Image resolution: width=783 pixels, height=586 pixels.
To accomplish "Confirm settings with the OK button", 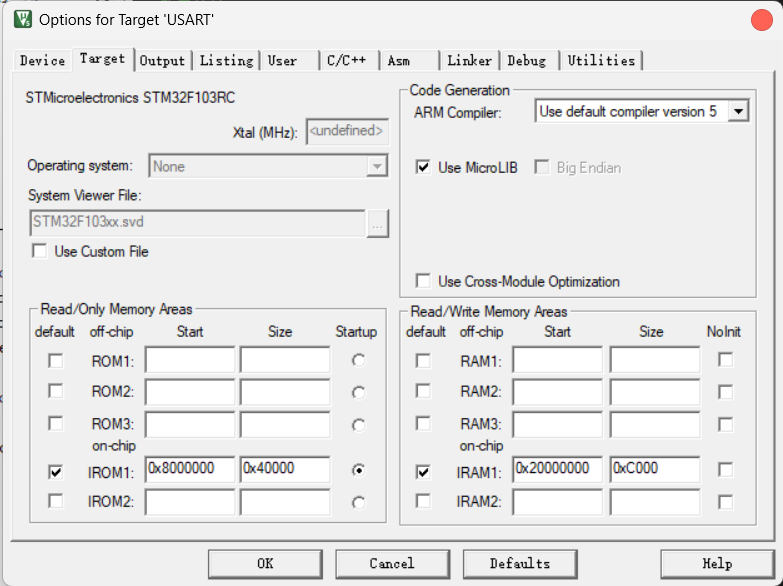I will point(265,564).
